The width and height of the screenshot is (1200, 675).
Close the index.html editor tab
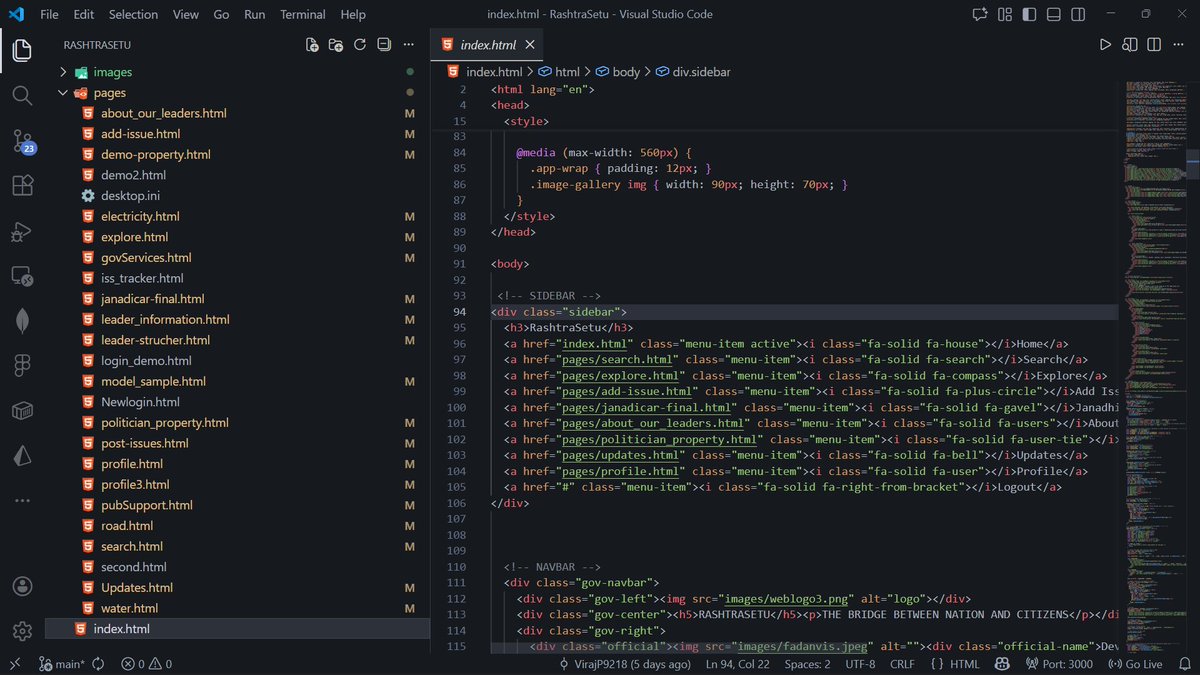click(530, 45)
